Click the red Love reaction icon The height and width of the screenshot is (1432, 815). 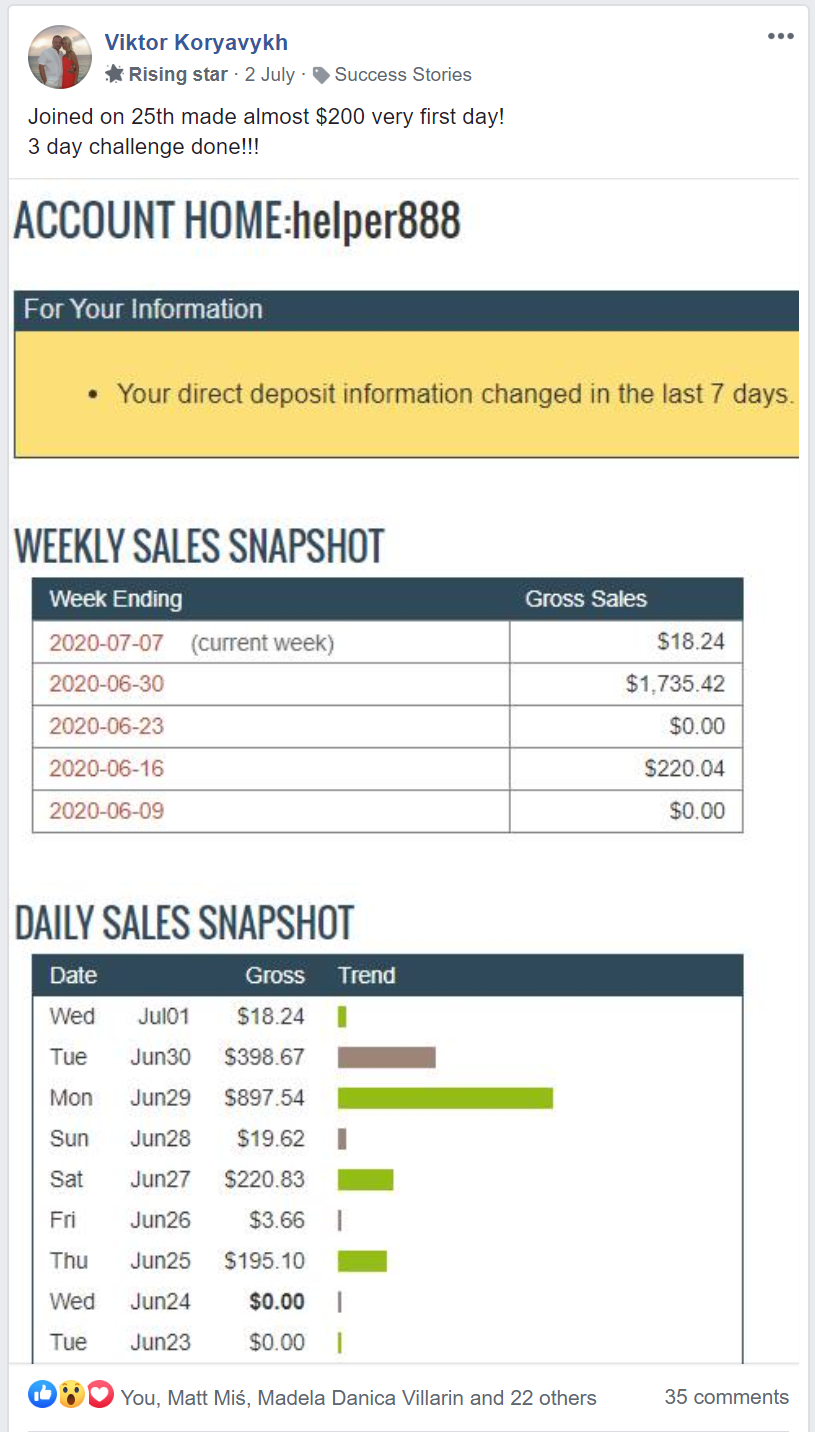[x=100, y=1394]
